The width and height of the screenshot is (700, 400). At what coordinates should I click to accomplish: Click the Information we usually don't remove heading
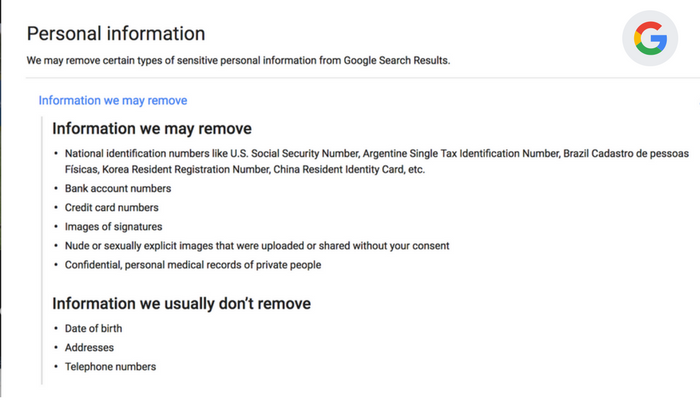181,304
